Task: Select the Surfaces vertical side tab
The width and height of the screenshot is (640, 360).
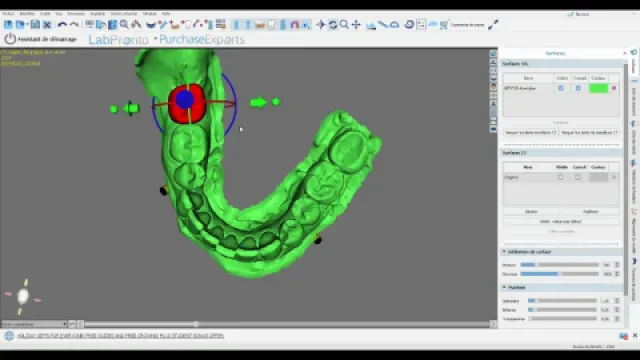Action: (634, 62)
